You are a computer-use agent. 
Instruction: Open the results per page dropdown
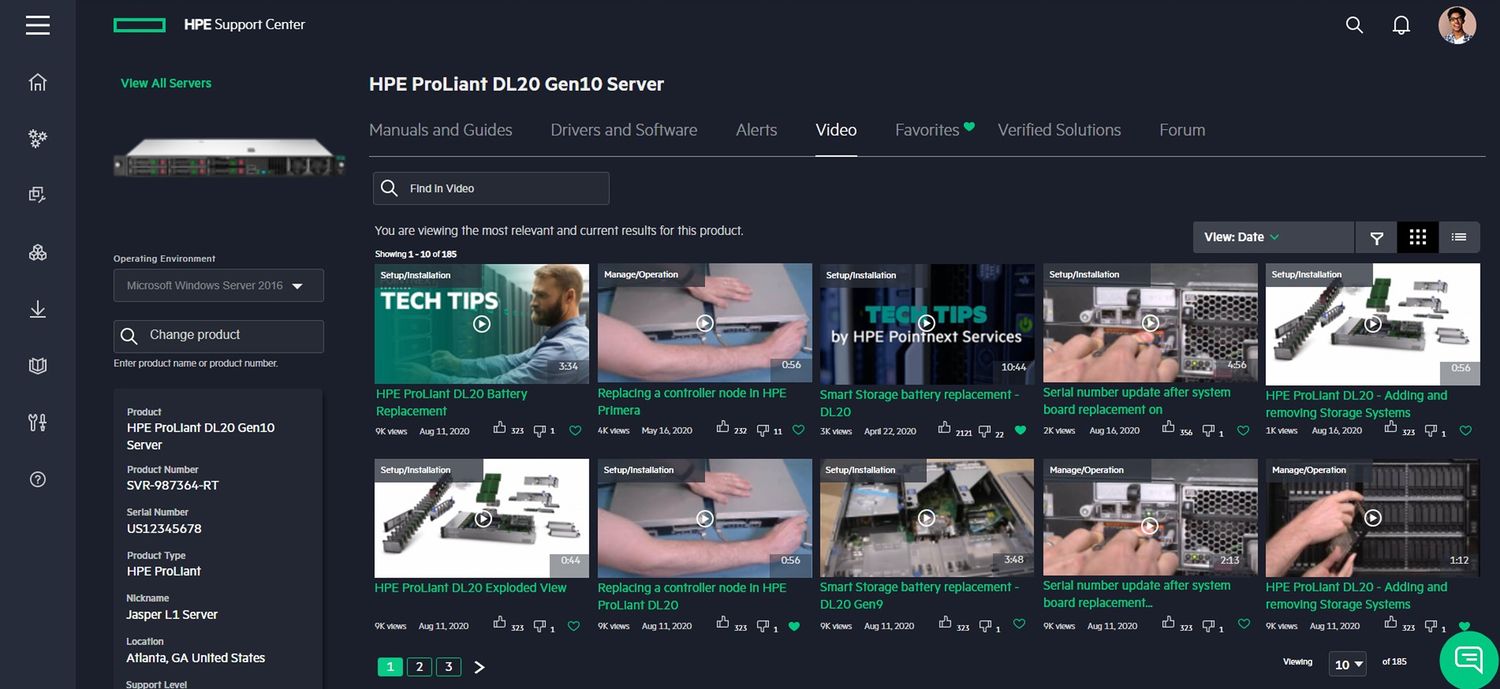click(x=1349, y=664)
